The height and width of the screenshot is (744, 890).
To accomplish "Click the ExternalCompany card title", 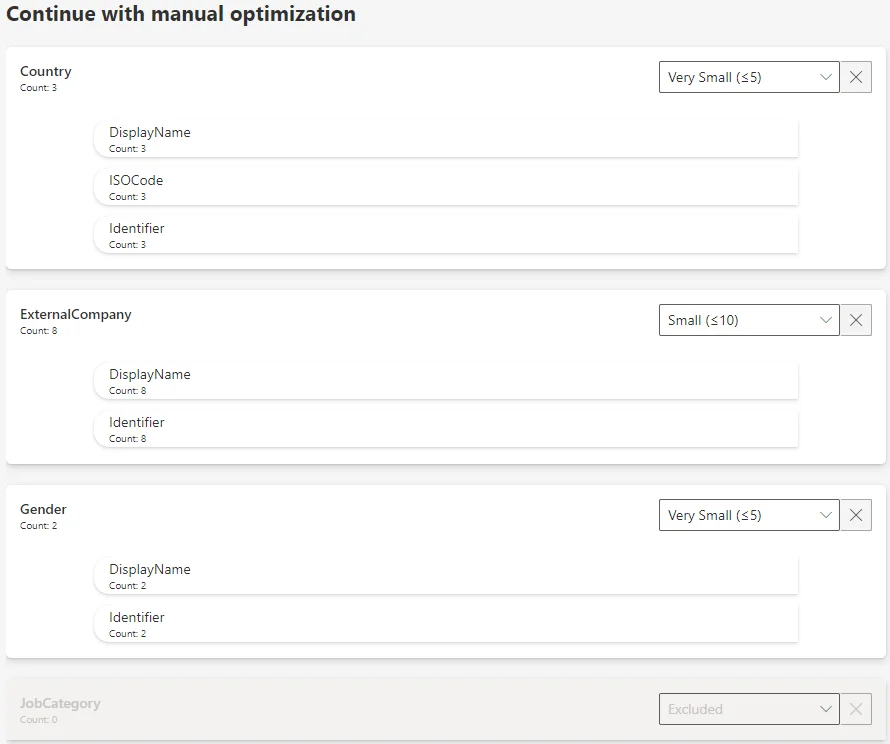I will (x=75, y=314).
